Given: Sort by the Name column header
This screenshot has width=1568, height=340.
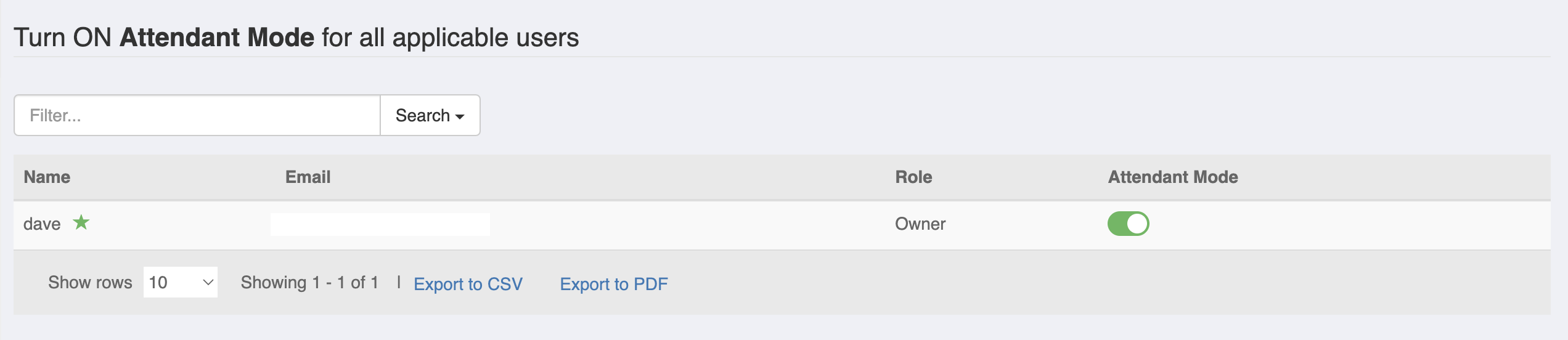Looking at the screenshot, I should (47, 177).
